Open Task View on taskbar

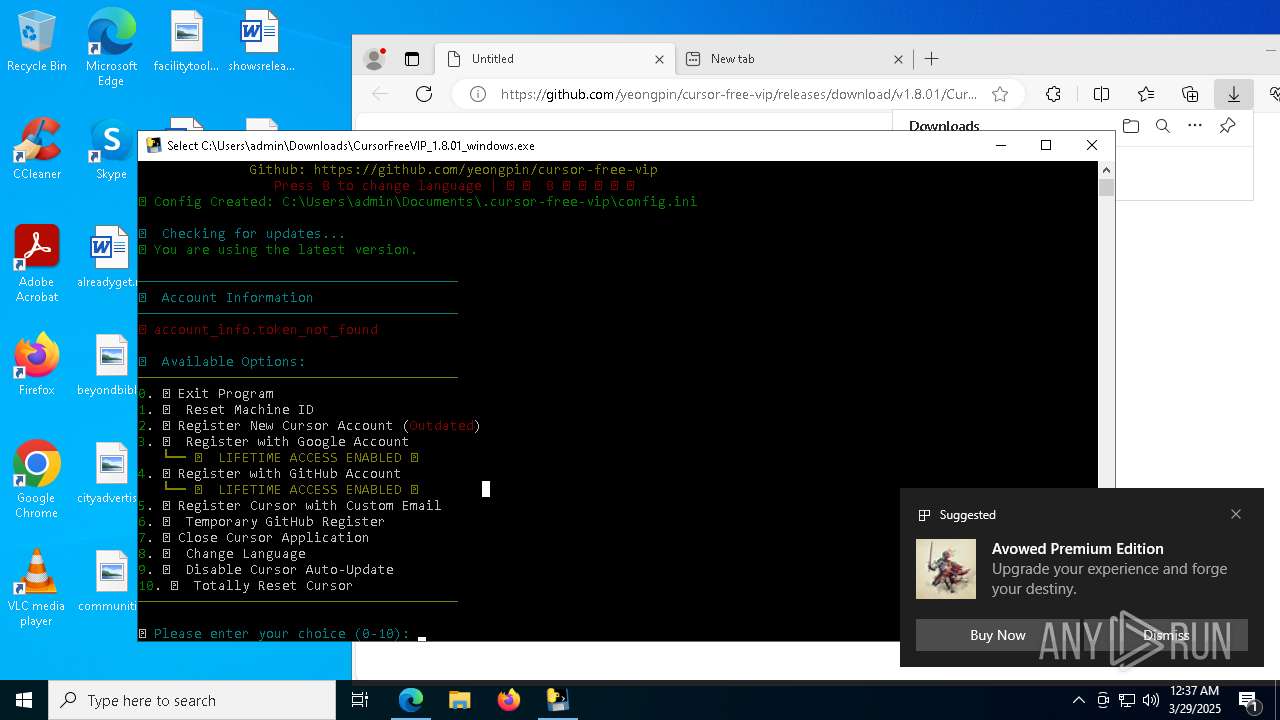click(x=360, y=700)
